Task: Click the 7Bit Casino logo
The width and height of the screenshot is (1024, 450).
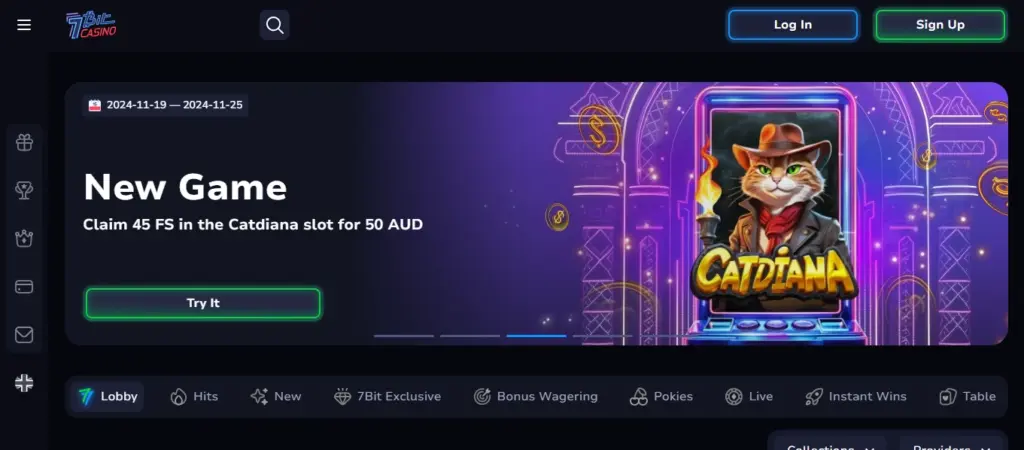Action: (x=91, y=25)
